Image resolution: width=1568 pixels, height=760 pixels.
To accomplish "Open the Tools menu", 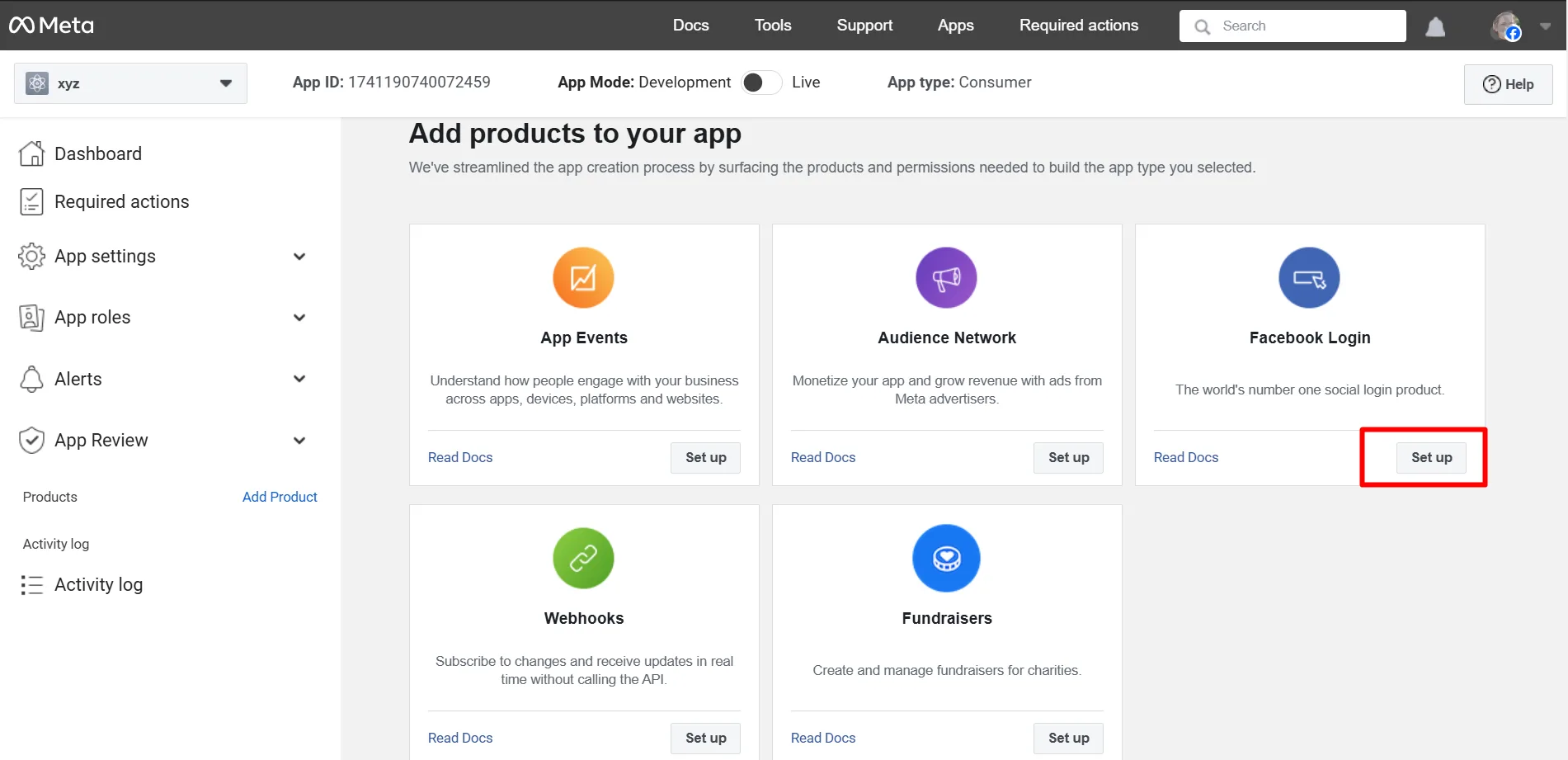I will 773,26.
